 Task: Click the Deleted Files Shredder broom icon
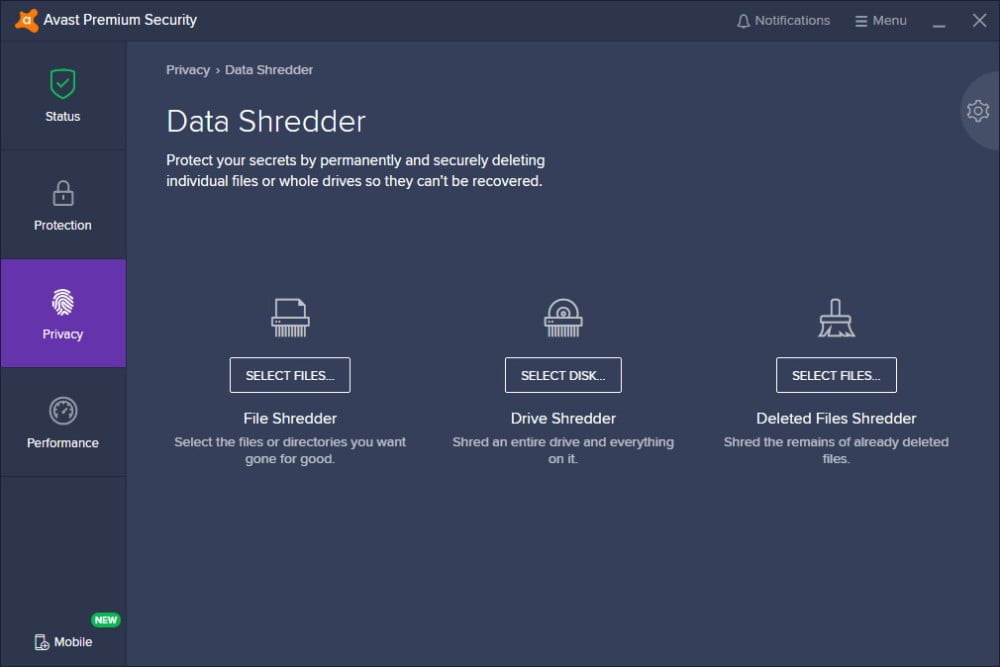tap(836, 318)
